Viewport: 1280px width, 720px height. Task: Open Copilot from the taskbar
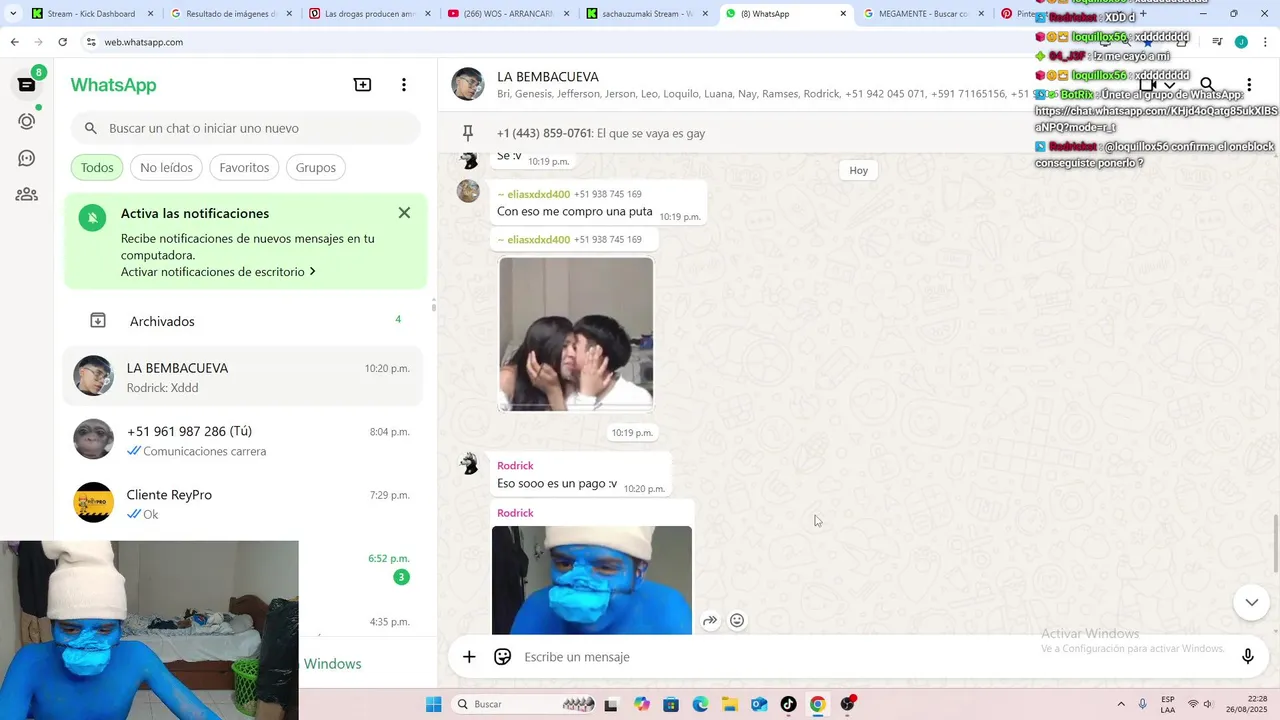click(x=641, y=704)
